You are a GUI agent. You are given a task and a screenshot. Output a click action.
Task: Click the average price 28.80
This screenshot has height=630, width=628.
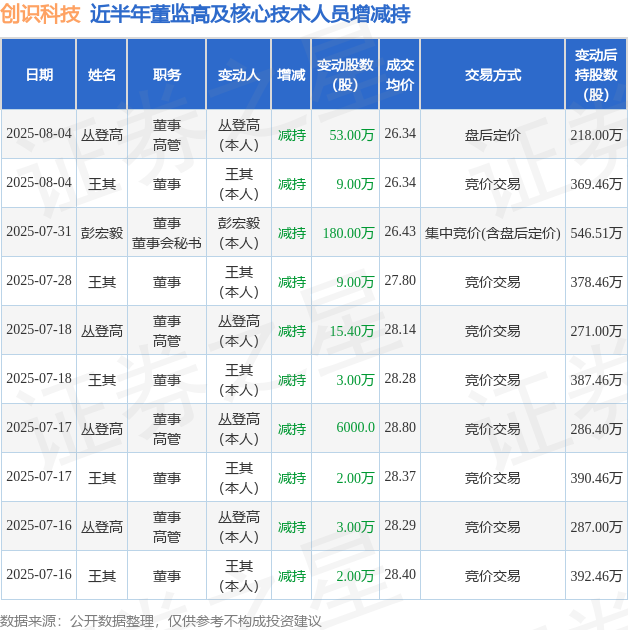(x=400, y=427)
